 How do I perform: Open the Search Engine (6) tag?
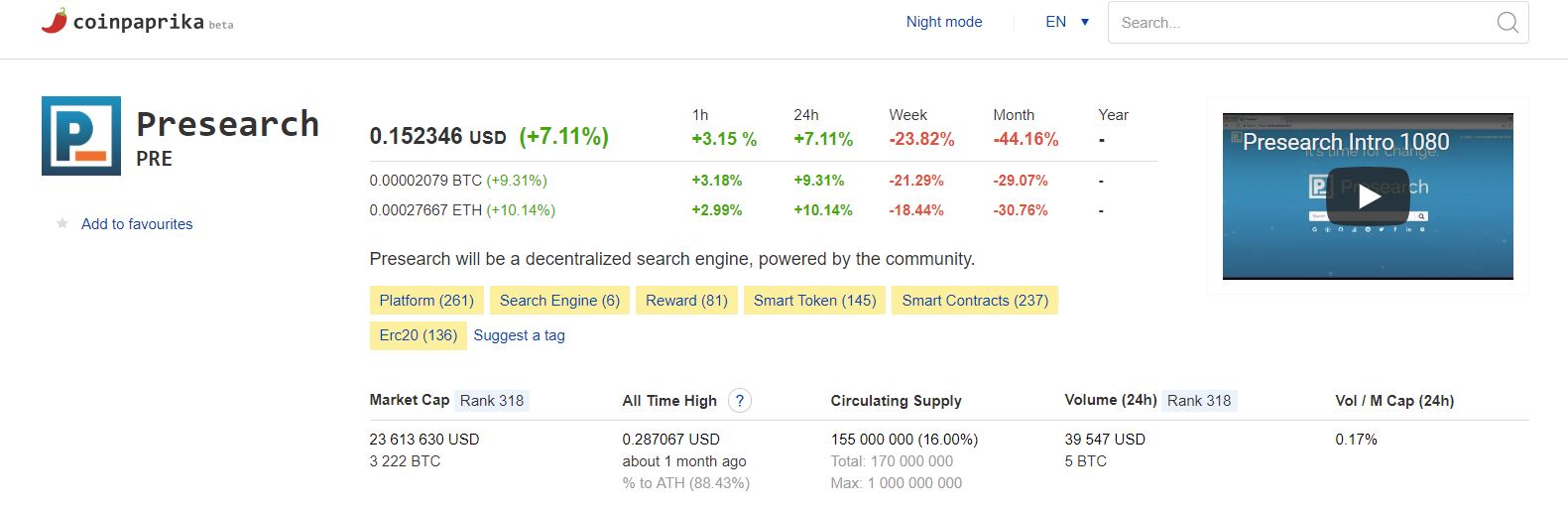click(x=559, y=301)
